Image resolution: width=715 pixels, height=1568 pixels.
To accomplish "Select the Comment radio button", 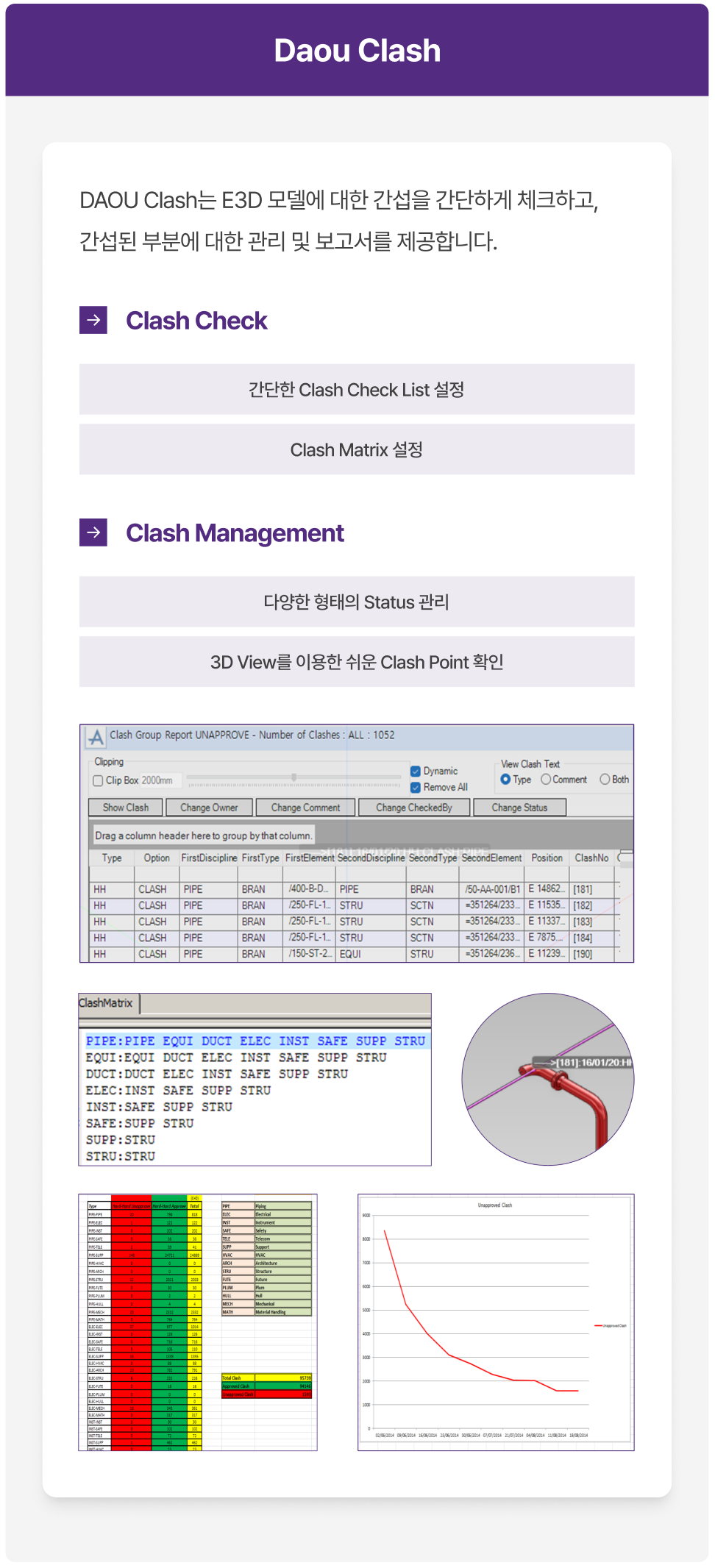I will click(546, 780).
